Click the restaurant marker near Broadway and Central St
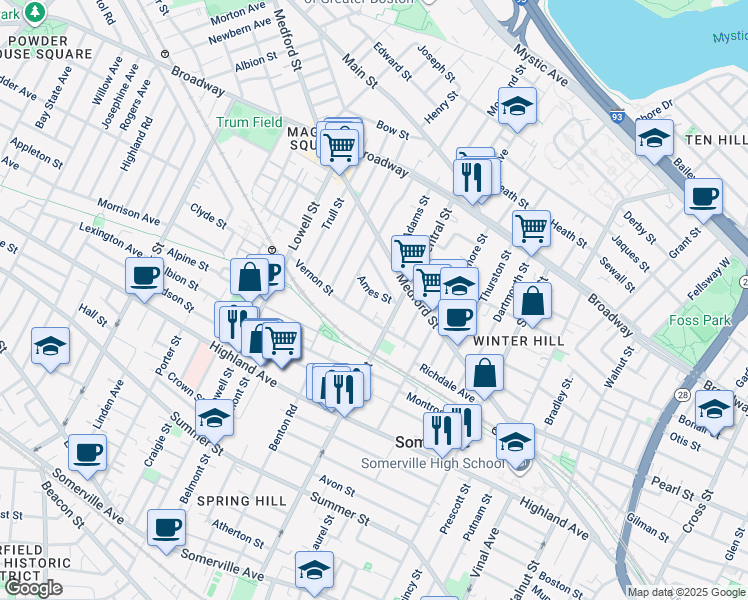 pos(470,177)
